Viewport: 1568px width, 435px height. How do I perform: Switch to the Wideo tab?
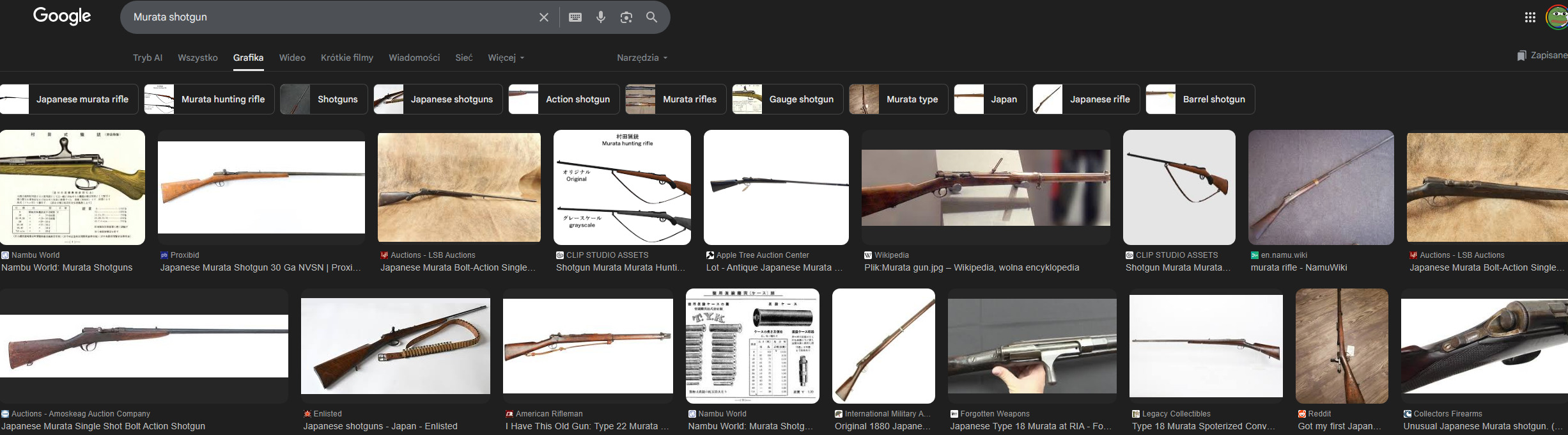pyautogui.click(x=292, y=58)
